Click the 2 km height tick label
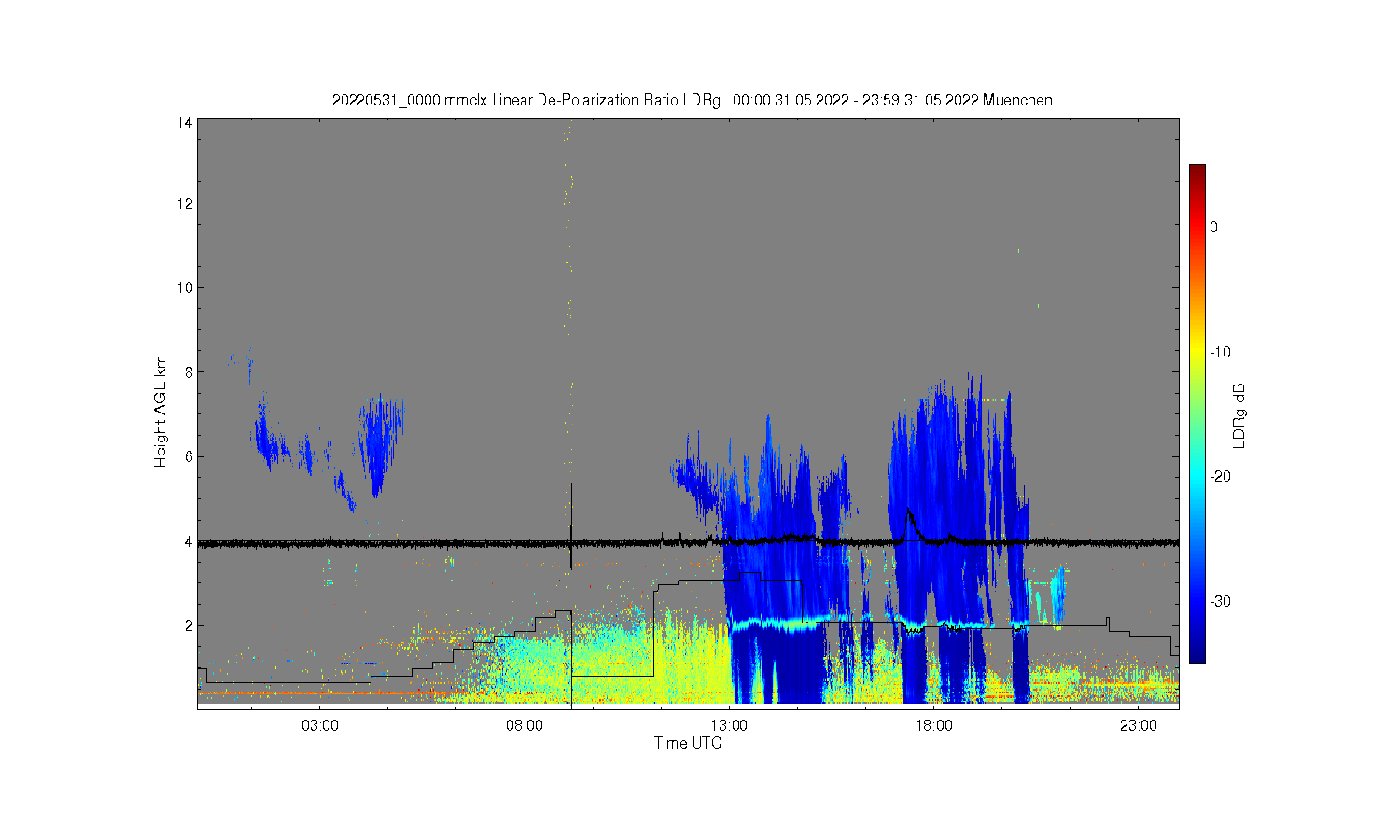 tap(189, 625)
